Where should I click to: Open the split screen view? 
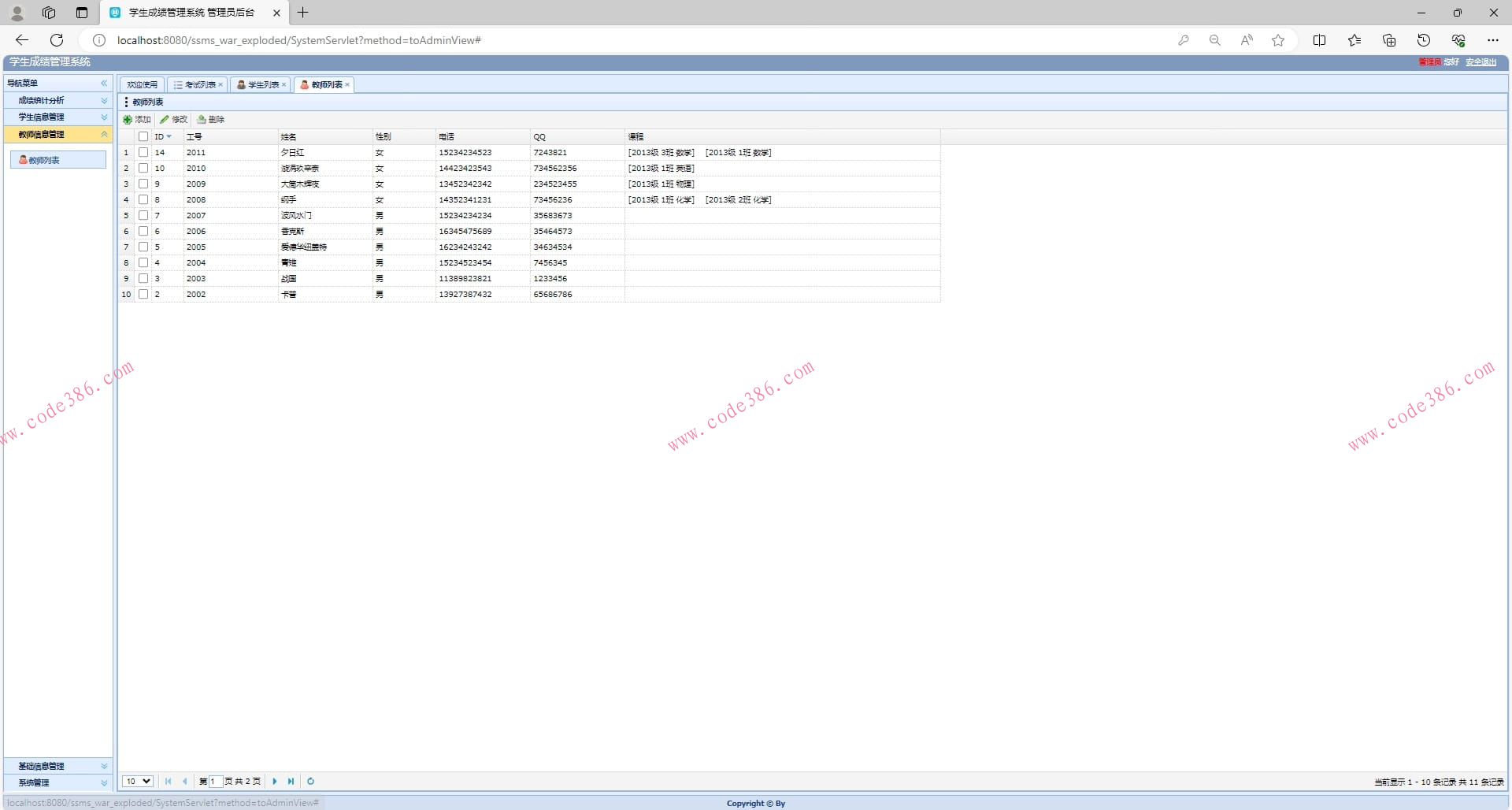1320,40
